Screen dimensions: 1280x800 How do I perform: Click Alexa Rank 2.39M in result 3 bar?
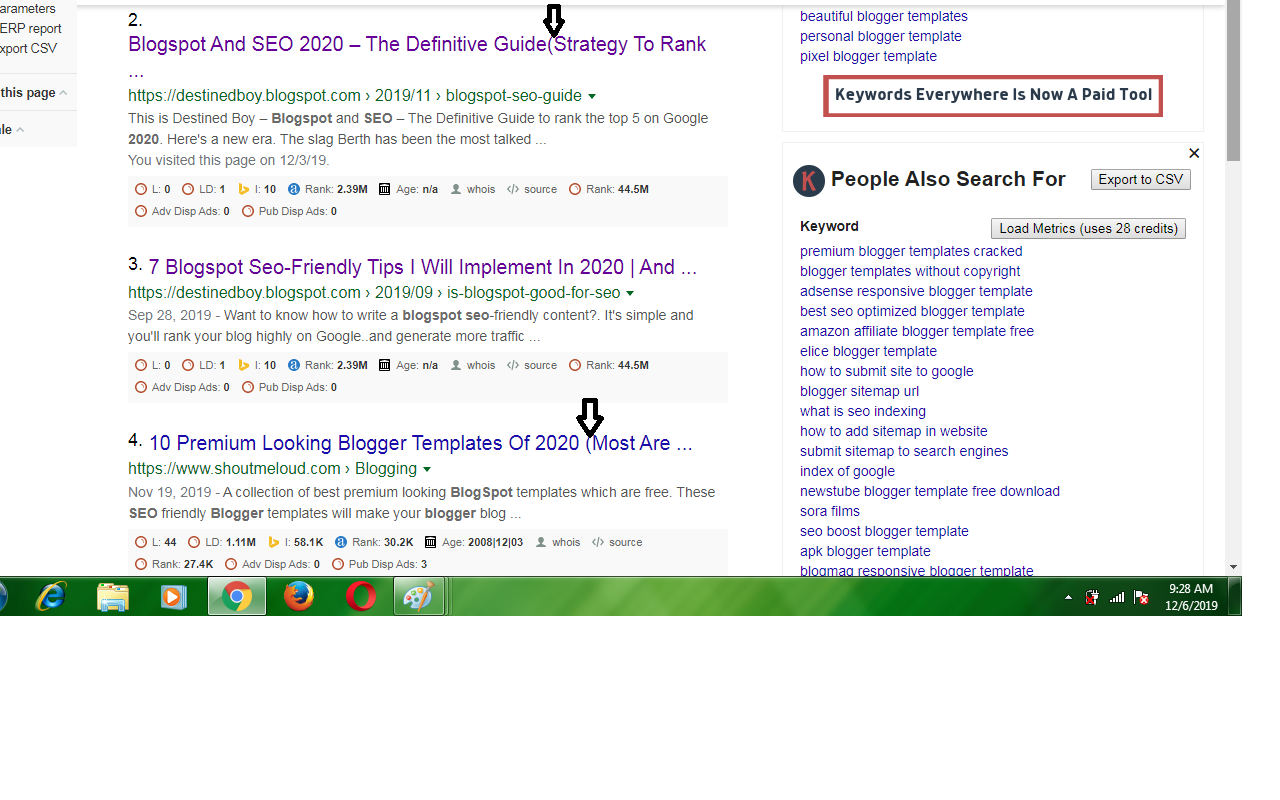pos(327,365)
